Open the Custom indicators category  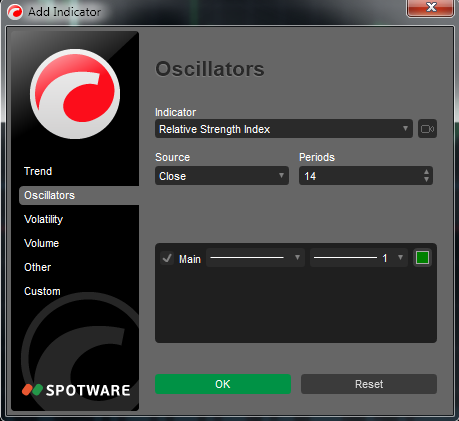pos(42,291)
